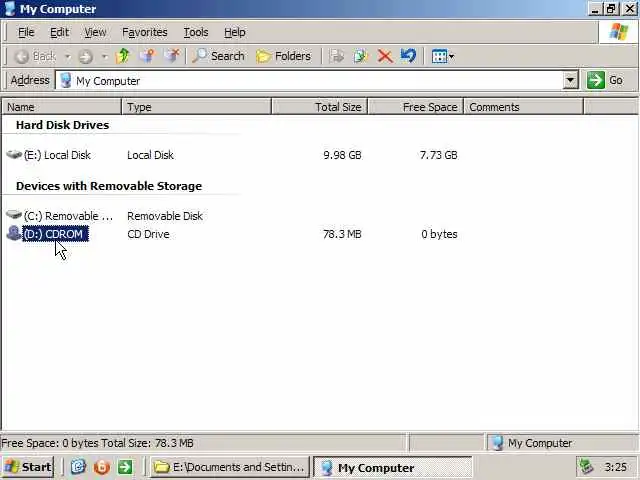640x480 pixels.
Task: Close the My Computer window
Action: coord(630,9)
